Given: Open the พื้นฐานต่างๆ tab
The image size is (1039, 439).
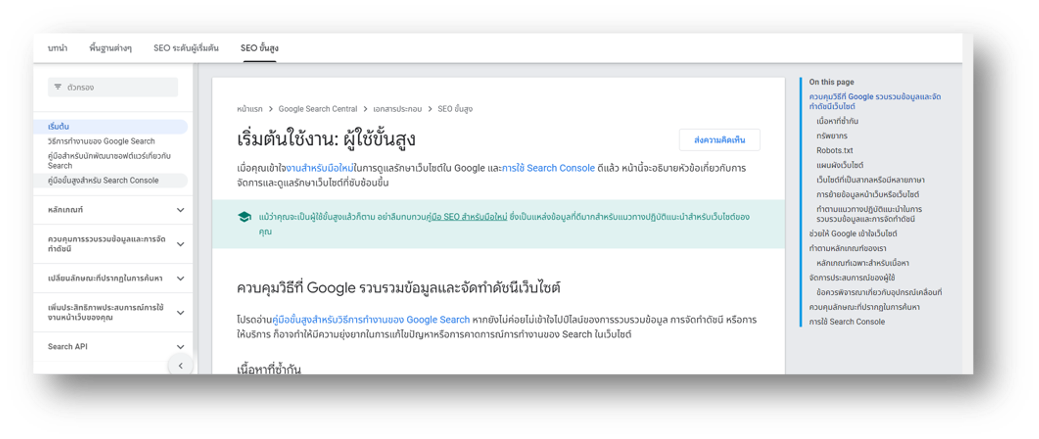Looking at the screenshot, I should click(x=110, y=48).
